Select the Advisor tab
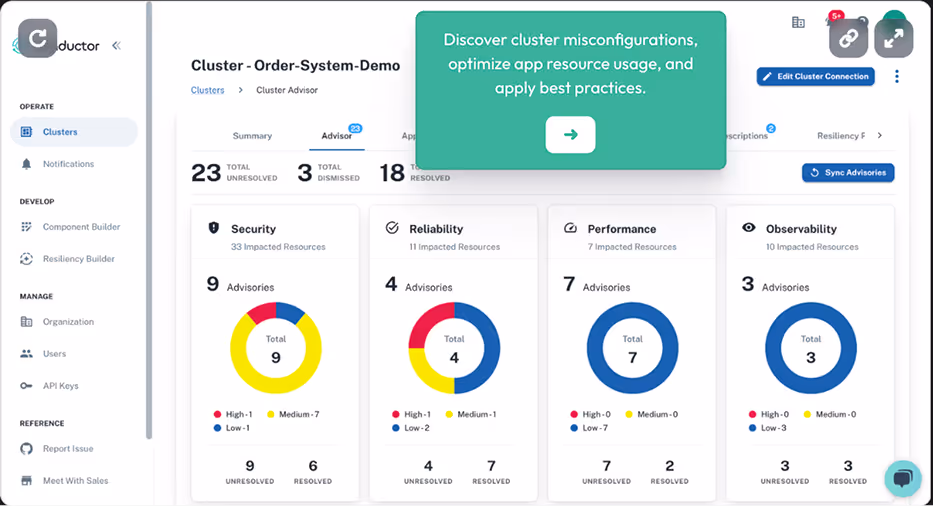Screen dimensions: 933x506 pyautogui.click(x=337, y=136)
